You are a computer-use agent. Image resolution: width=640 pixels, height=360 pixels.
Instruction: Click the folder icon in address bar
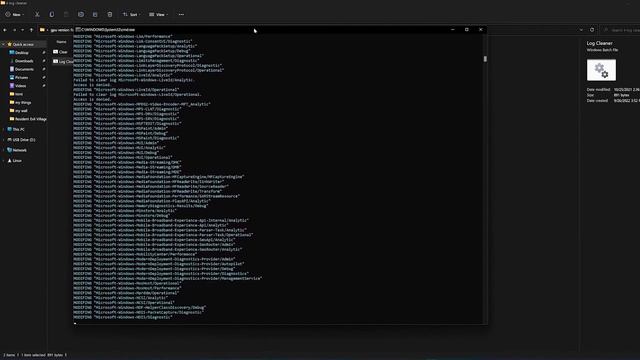click(x=42, y=30)
